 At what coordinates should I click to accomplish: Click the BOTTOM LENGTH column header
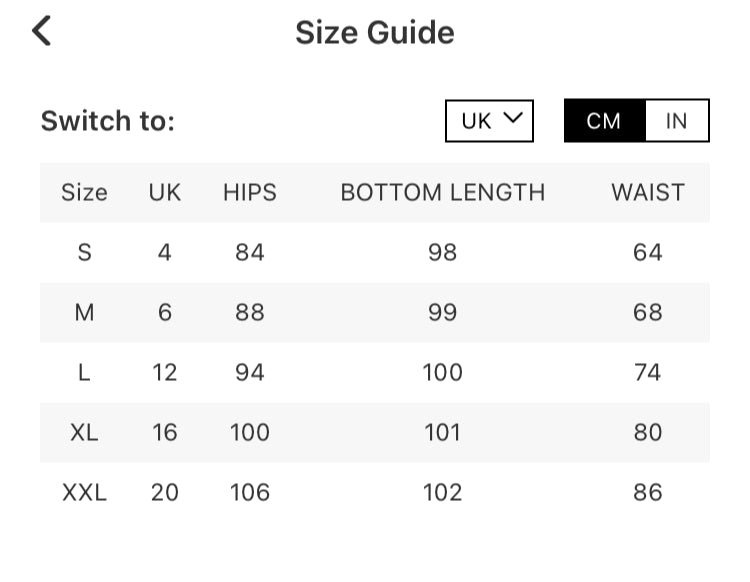(x=443, y=192)
